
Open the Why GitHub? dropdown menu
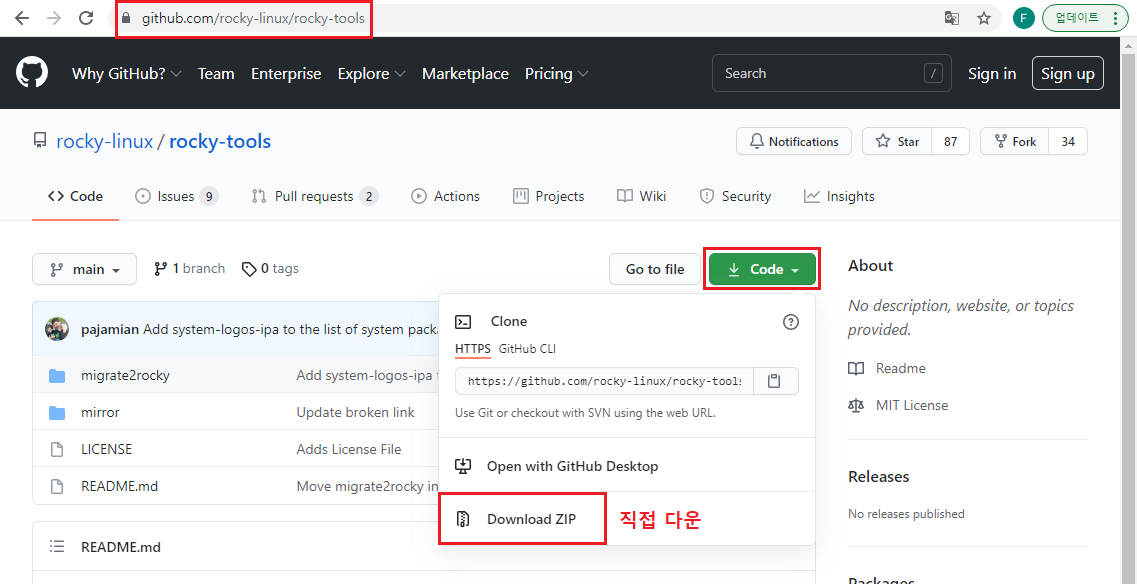point(126,73)
